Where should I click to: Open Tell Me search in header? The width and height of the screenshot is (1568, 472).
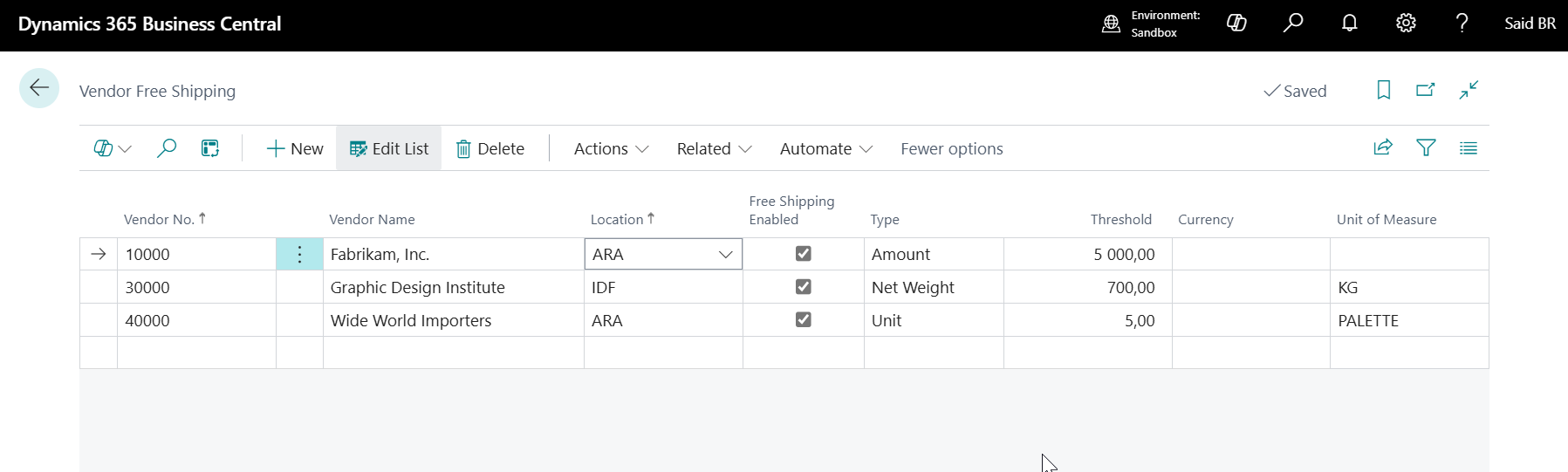point(1293,24)
